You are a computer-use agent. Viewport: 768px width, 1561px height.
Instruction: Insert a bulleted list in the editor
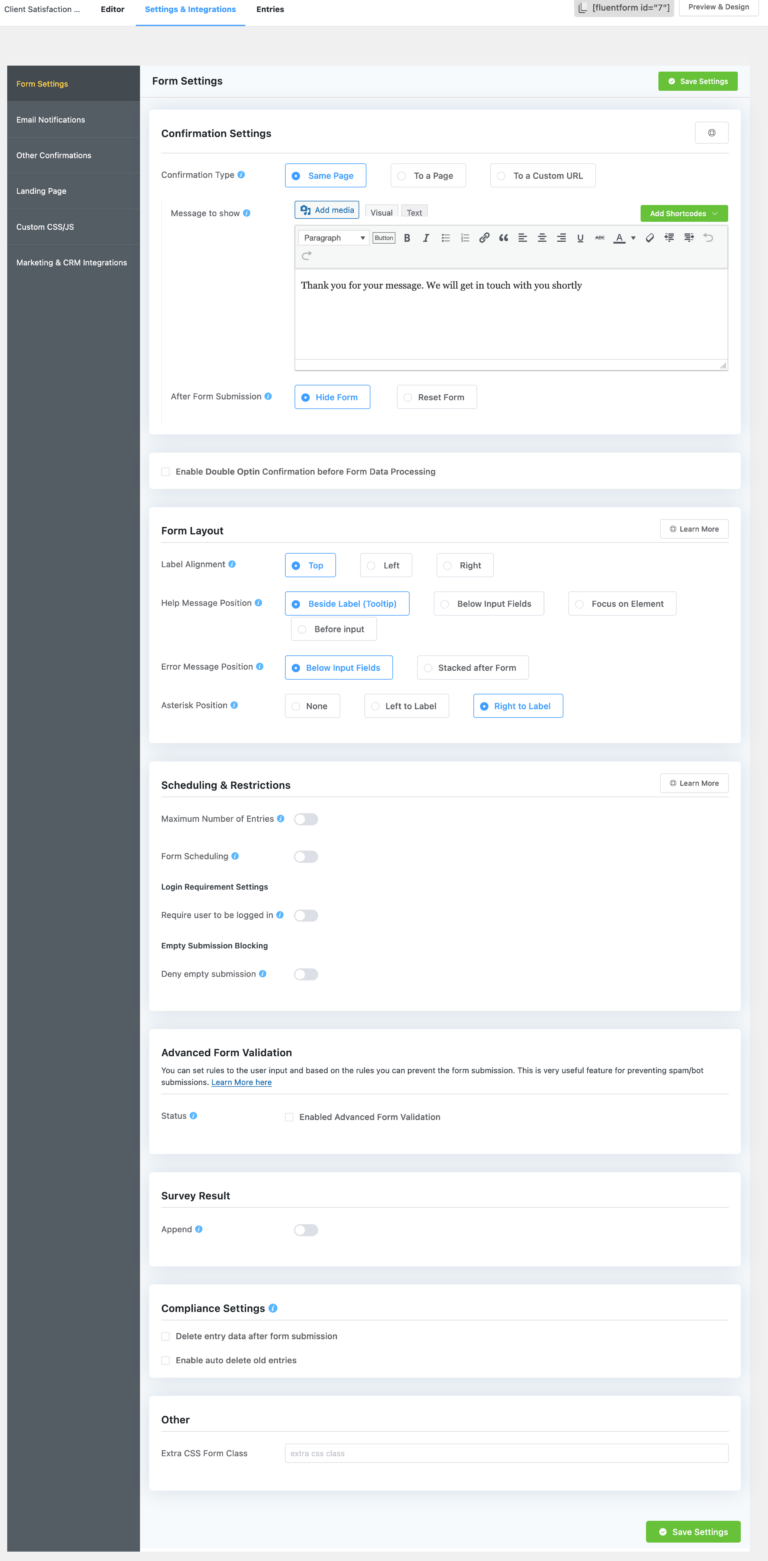[x=445, y=237]
